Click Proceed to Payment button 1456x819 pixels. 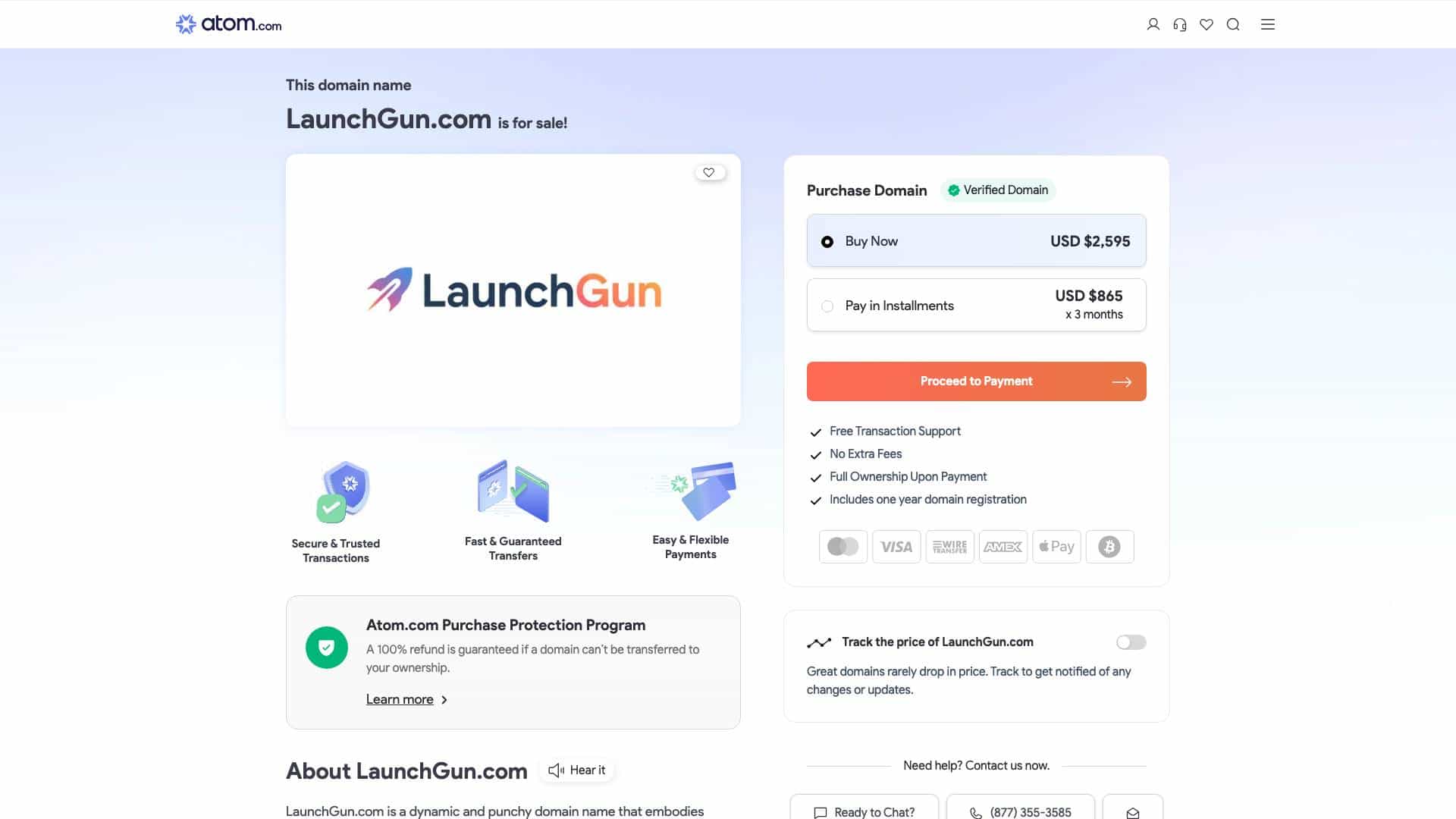pyautogui.click(x=976, y=381)
